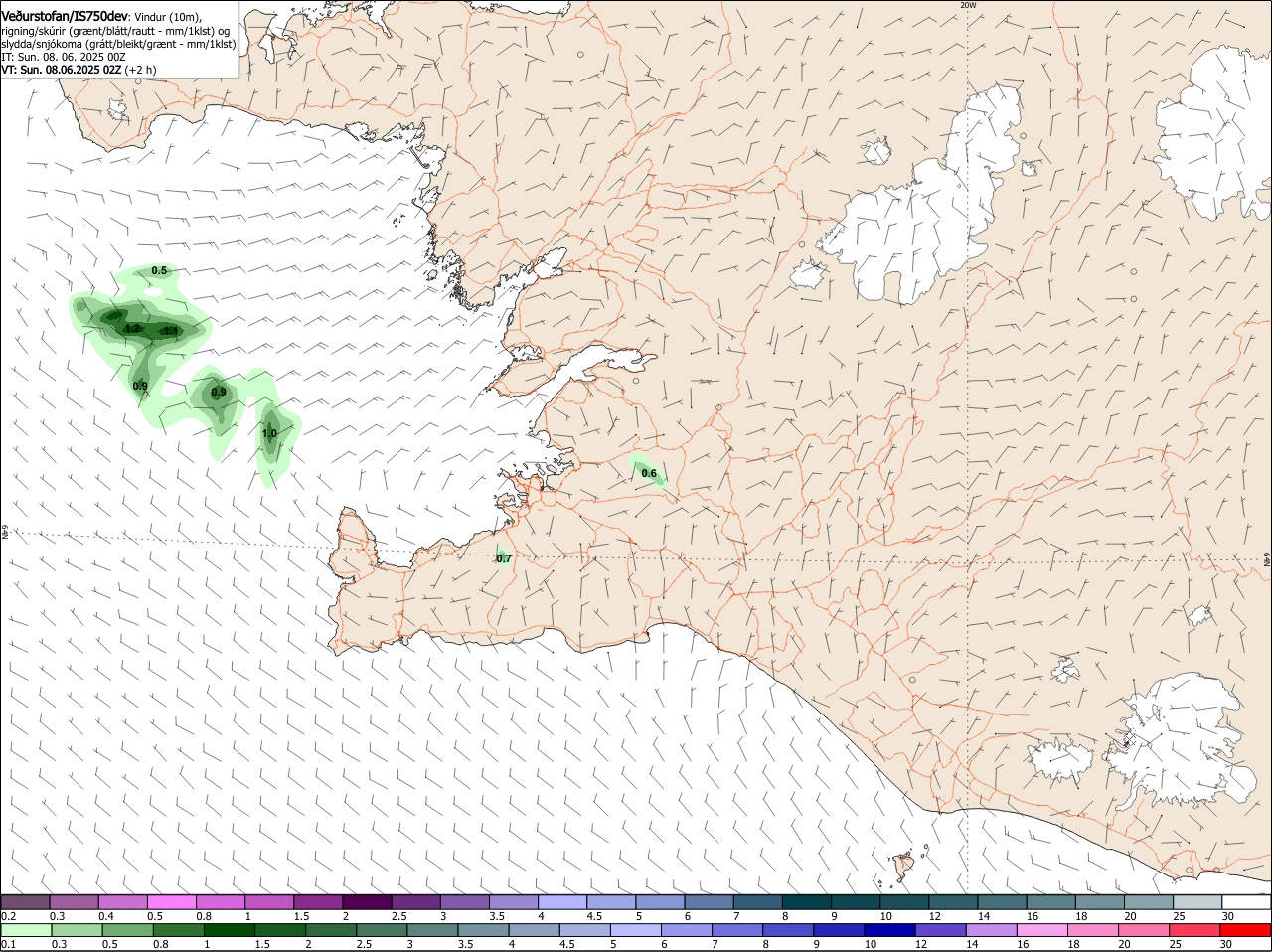Click the 0.7 precipitation label on Reykjanes

coord(504,558)
